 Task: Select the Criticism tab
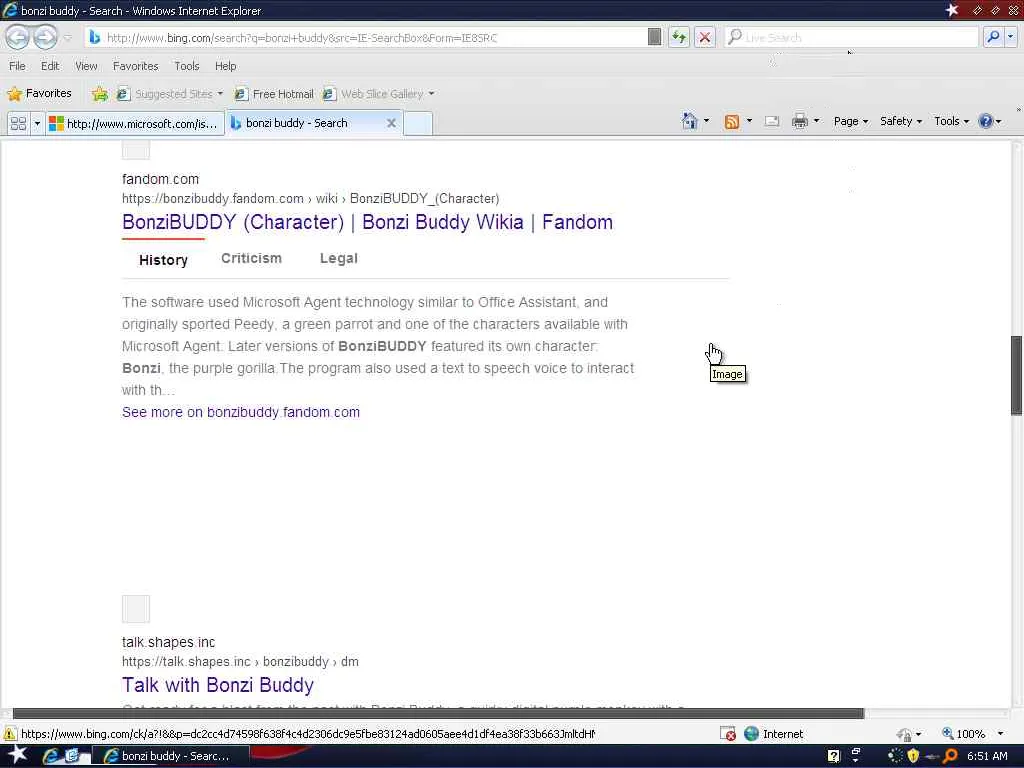click(251, 258)
